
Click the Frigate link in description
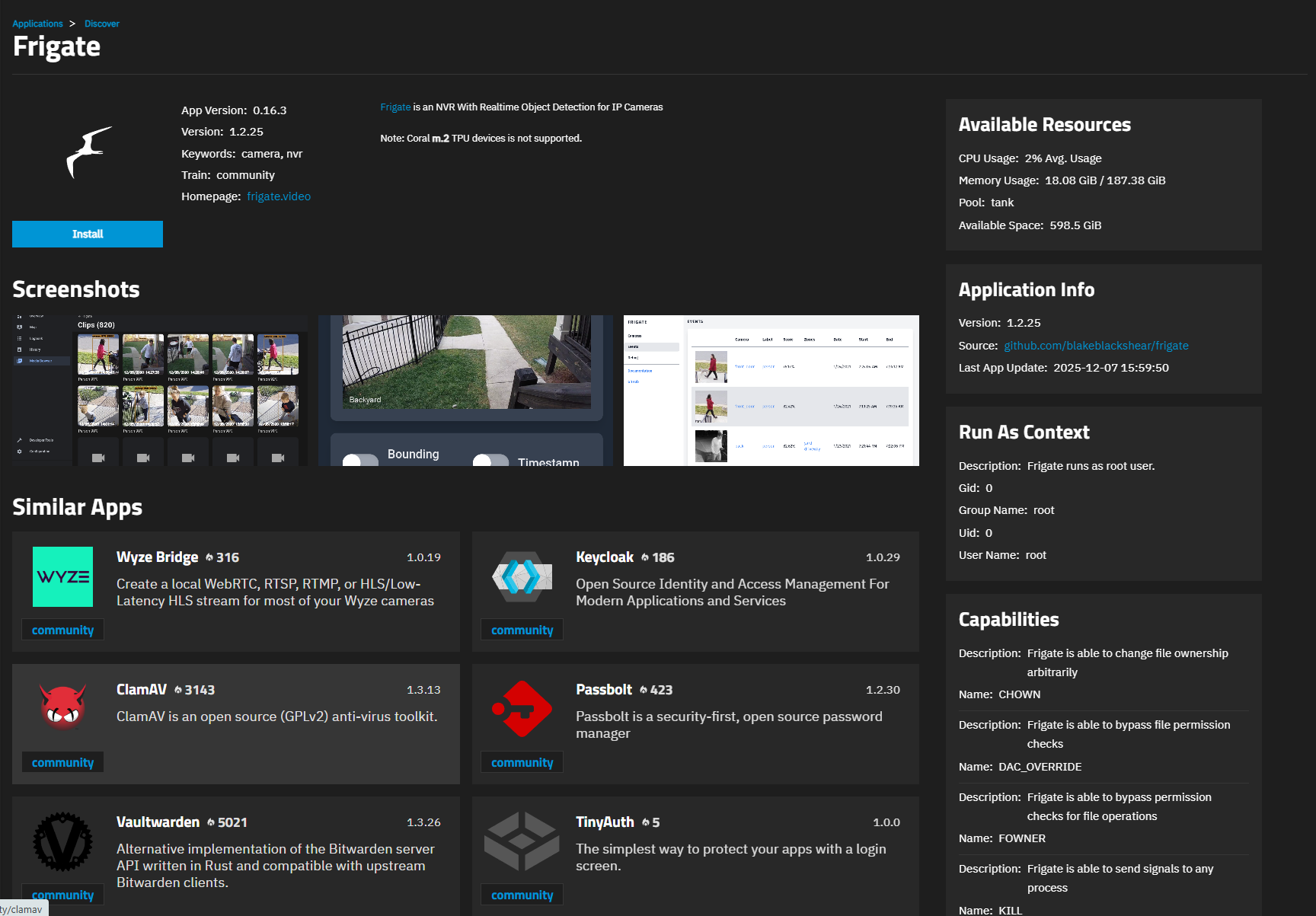(394, 107)
